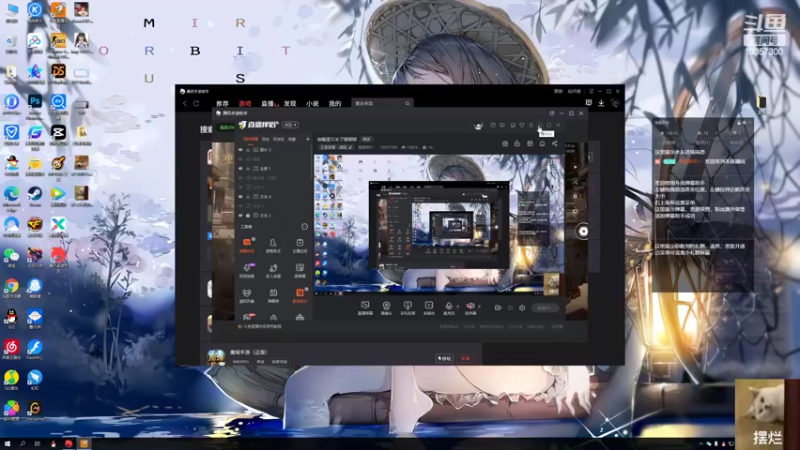Open the recording camera icon near settings
800x450 pixels.
click(x=498, y=308)
